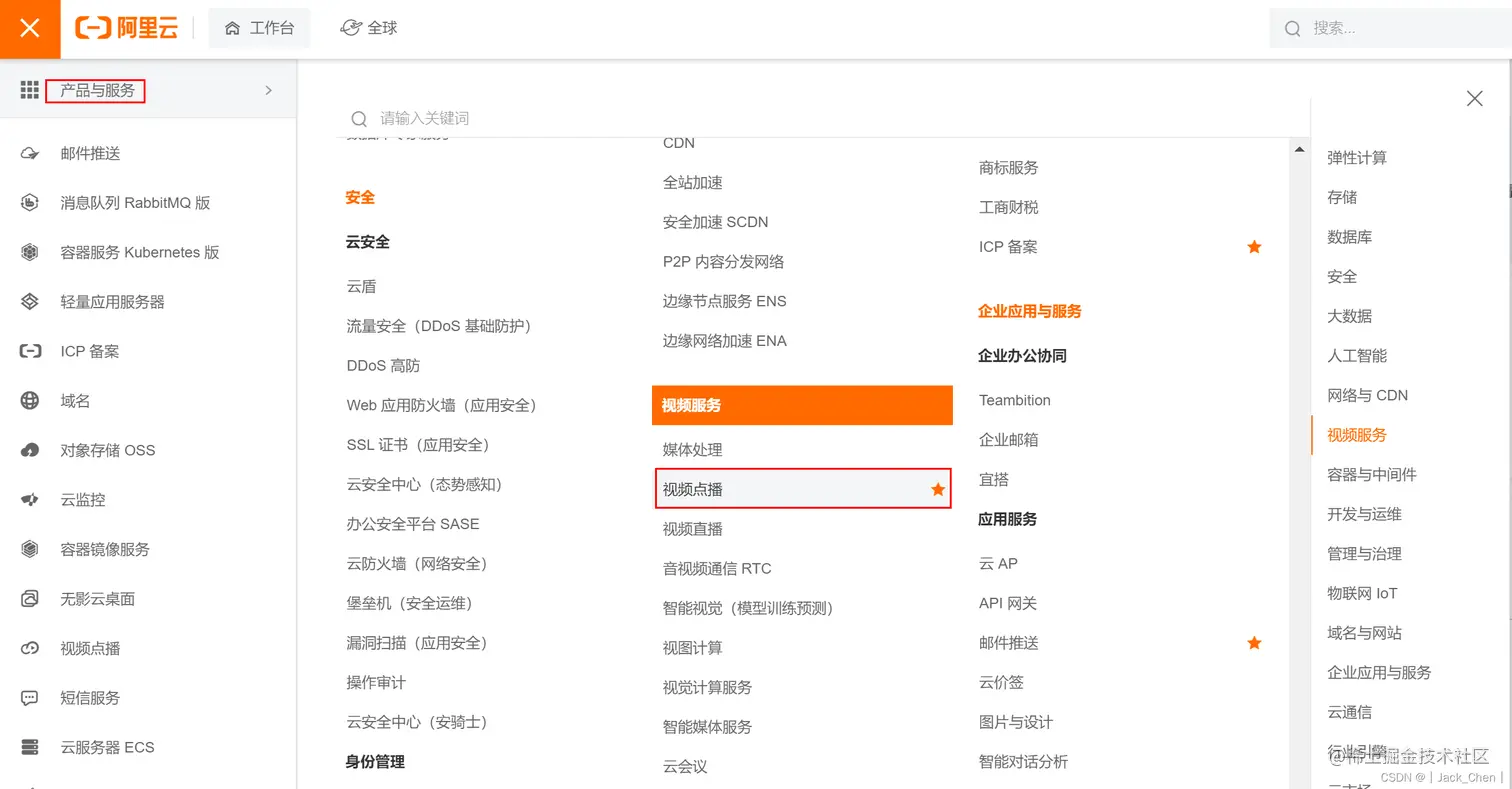Click the Alibaba Cloud logo
Image resolution: width=1512 pixels, height=789 pixels.
(x=126, y=28)
